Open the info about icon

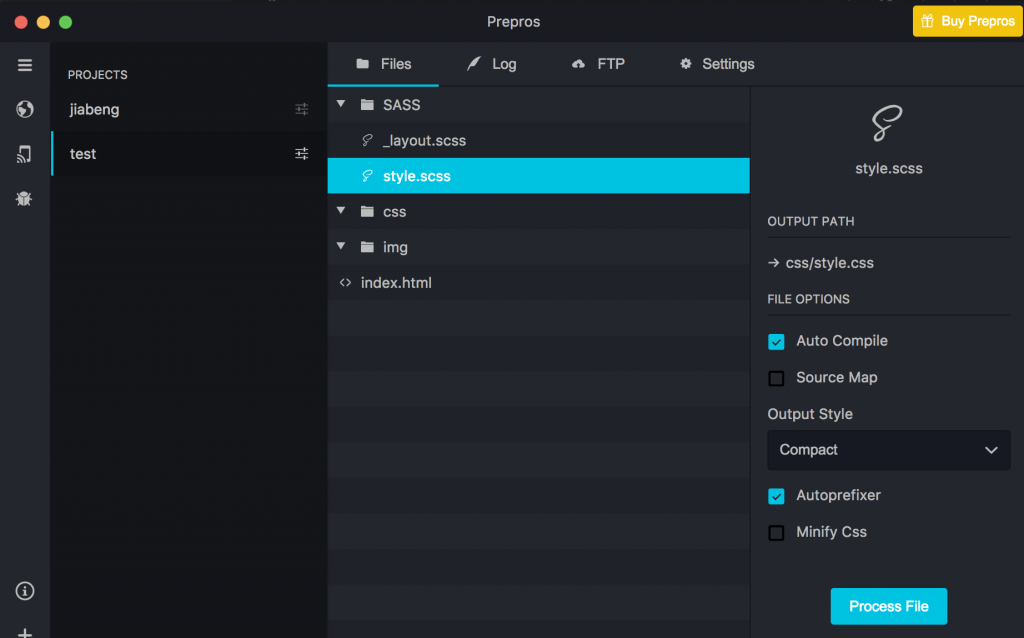click(25, 591)
